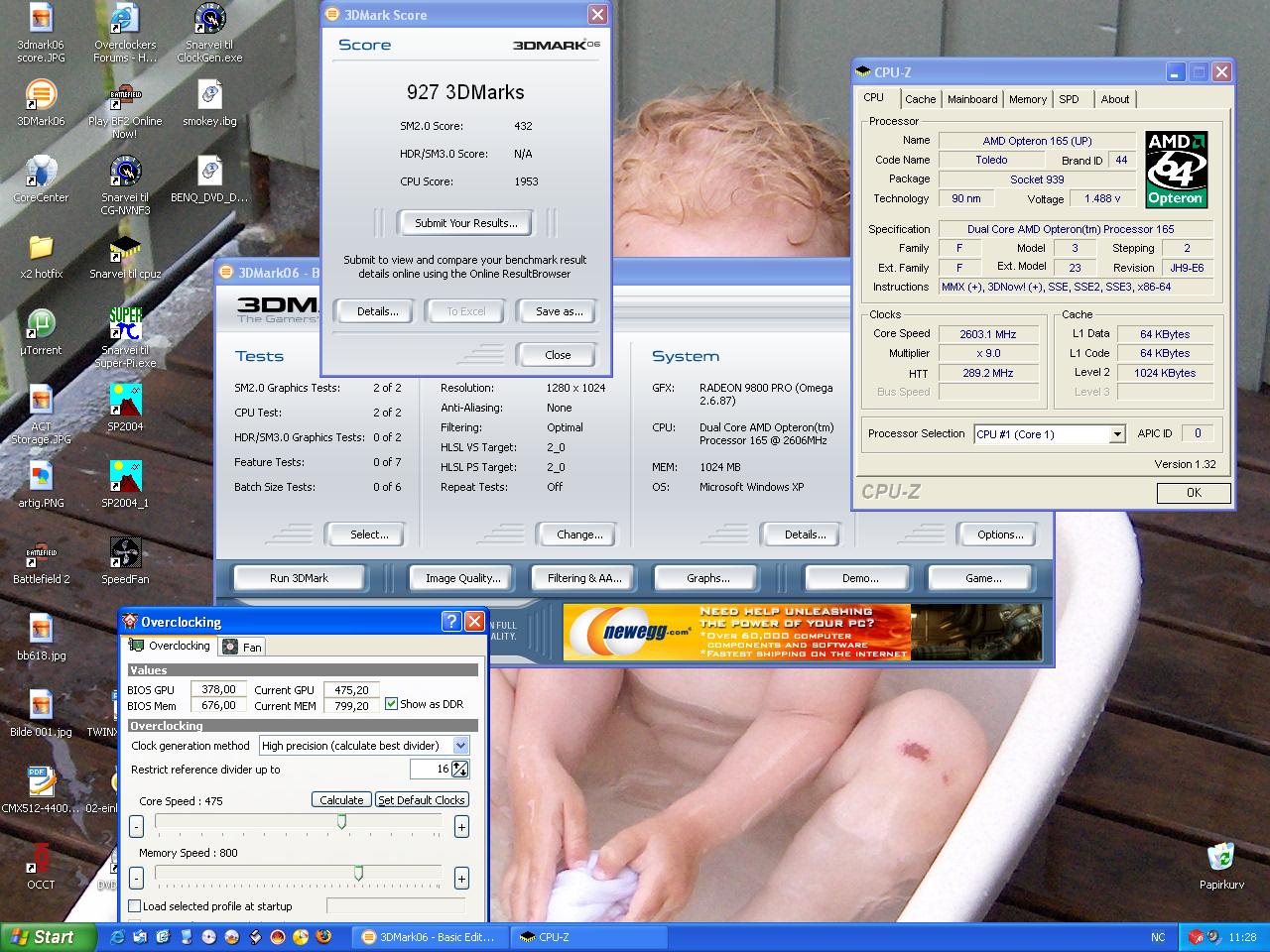The image size is (1270, 952).
Task: Increase Core Speed with plus button
Action: coord(461,826)
